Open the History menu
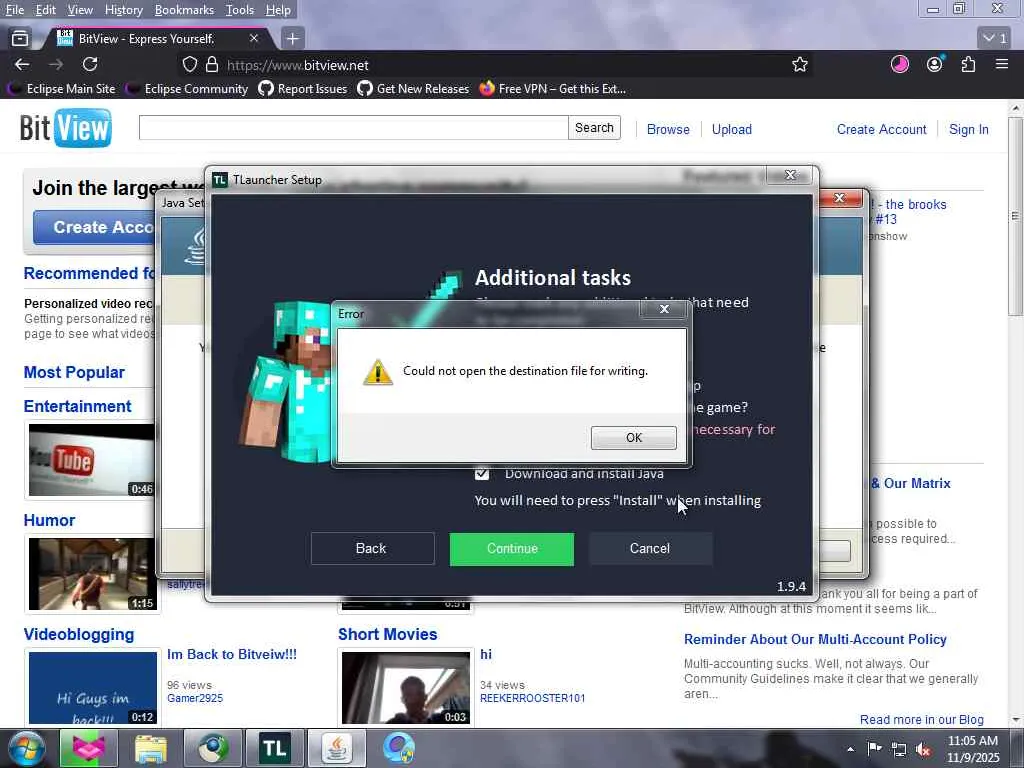 [x=123, y=10]
